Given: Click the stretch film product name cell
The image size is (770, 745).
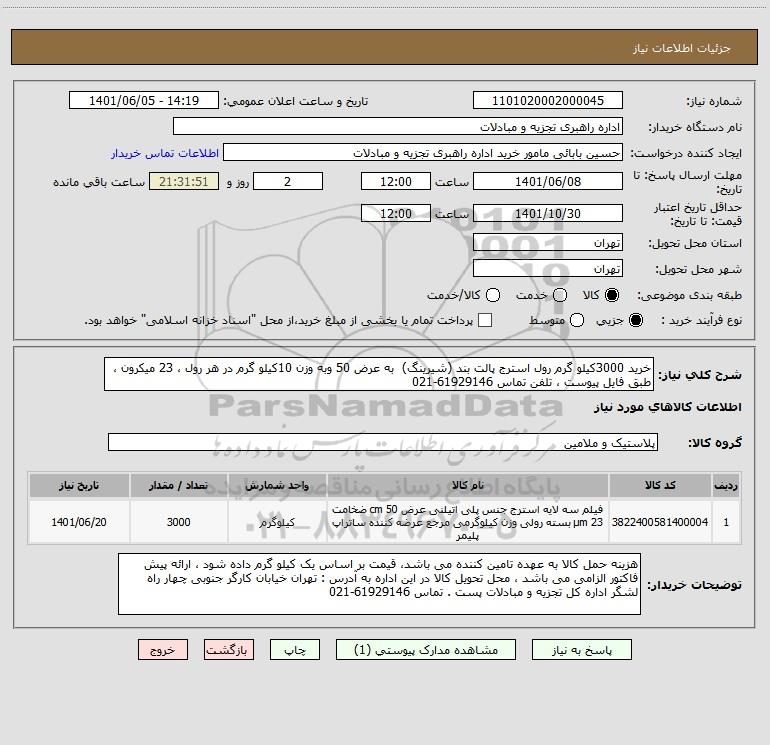Looking at the screenshot, I should (x=468, y=522).
